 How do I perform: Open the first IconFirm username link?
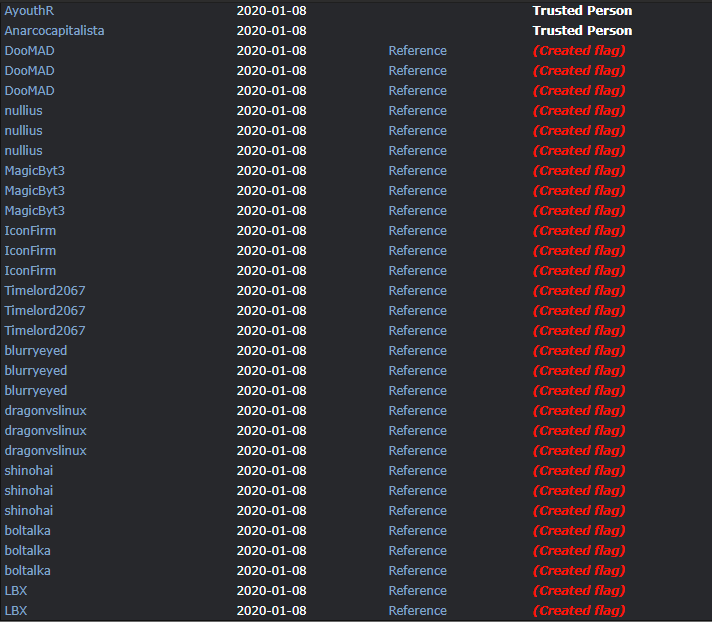(30, 231)
